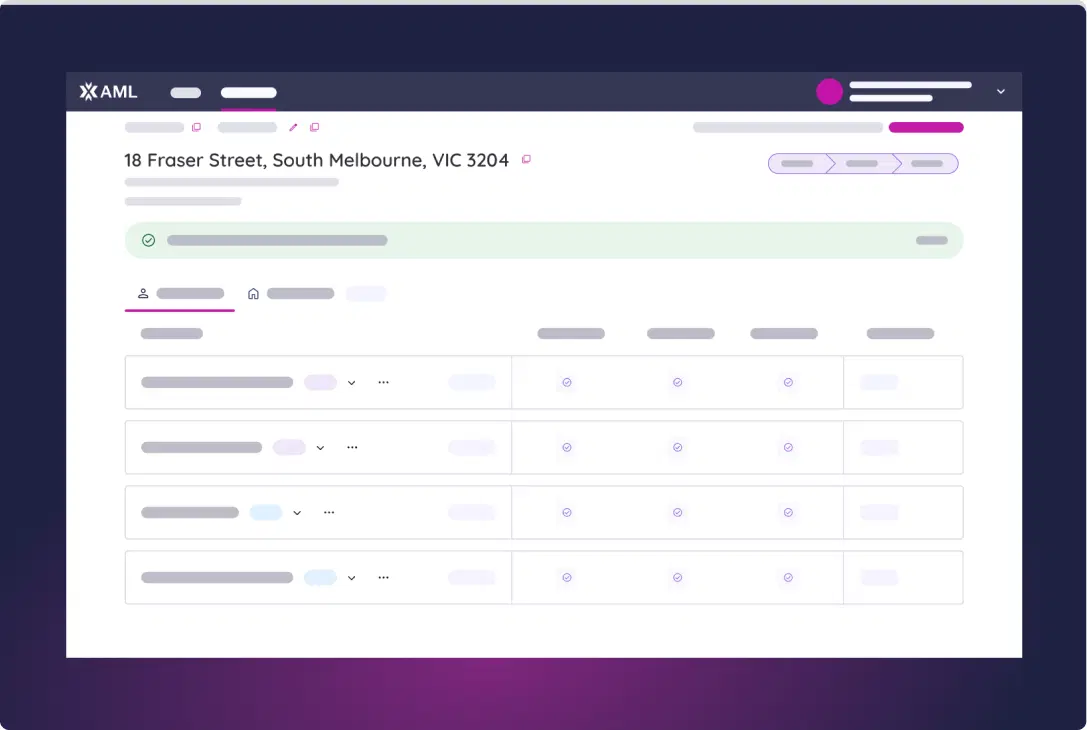Click the magenta button below the header
The height and width of the screenshot is (730, 1087).
[926, 128]
